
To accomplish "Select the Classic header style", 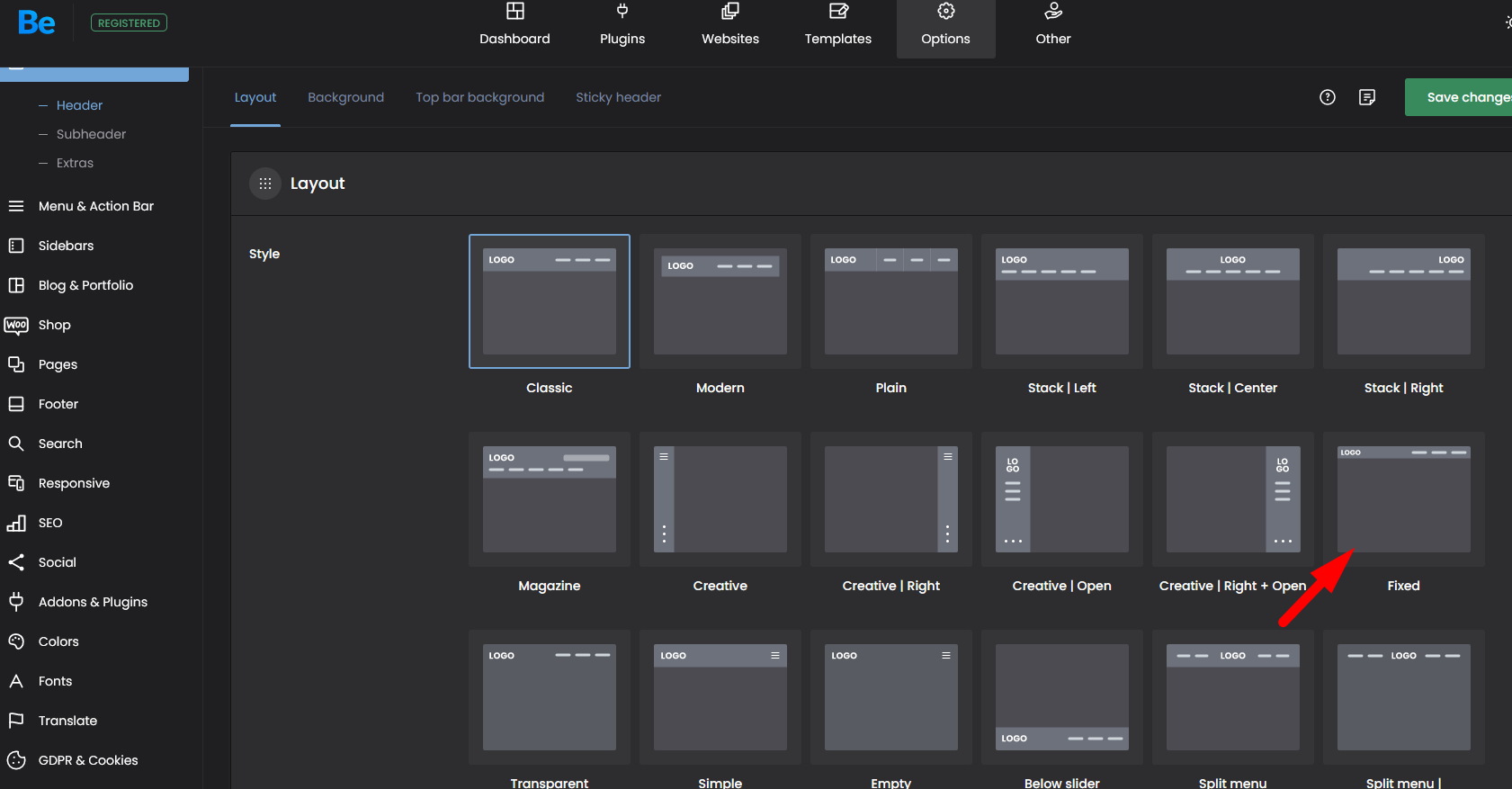I will pos(550,301).
